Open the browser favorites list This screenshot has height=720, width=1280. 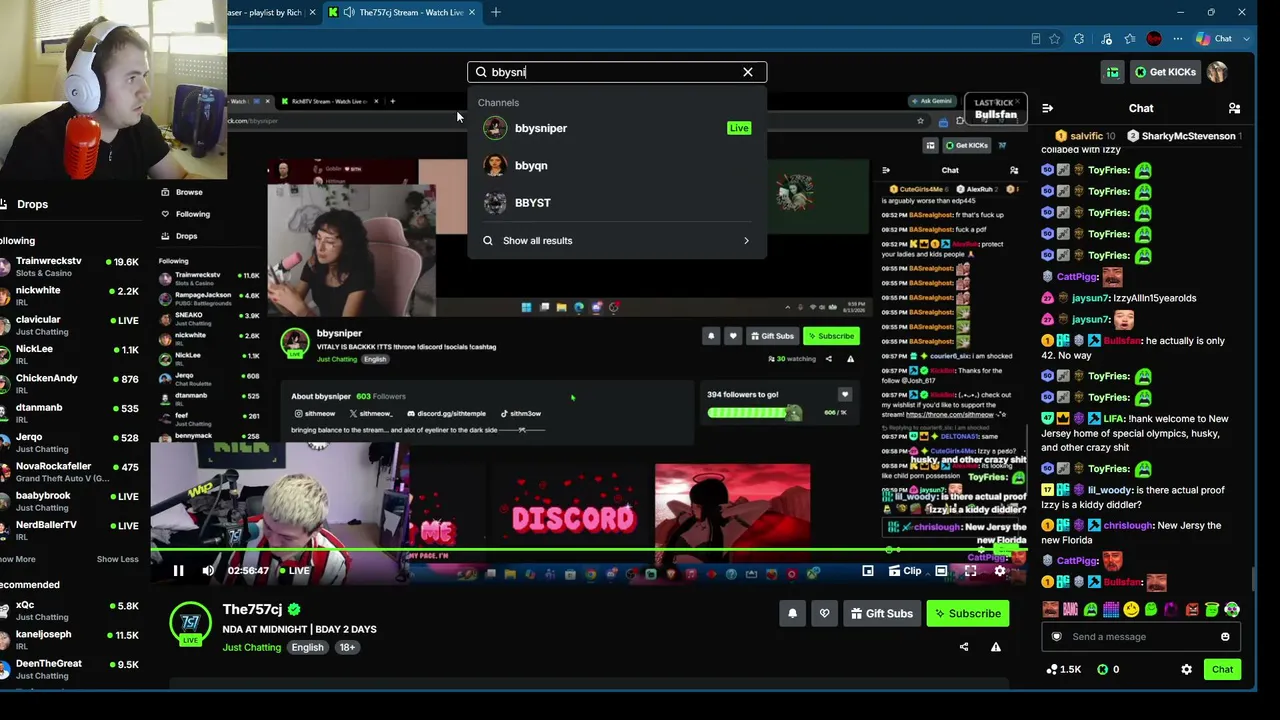(x=1130, y=39)
